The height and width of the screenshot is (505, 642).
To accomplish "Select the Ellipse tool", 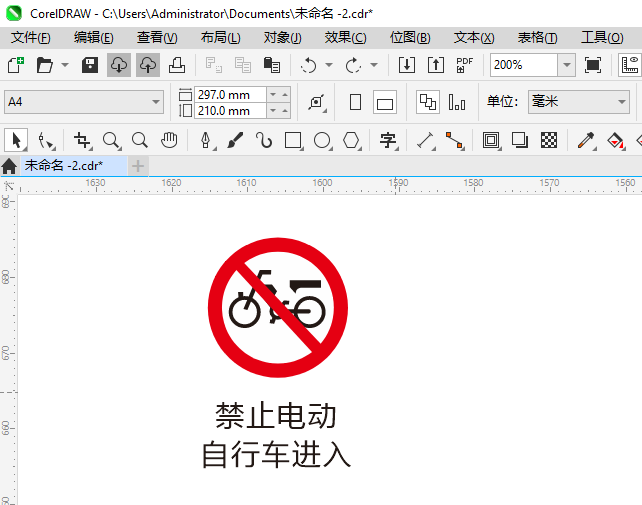I will point(322,140).
